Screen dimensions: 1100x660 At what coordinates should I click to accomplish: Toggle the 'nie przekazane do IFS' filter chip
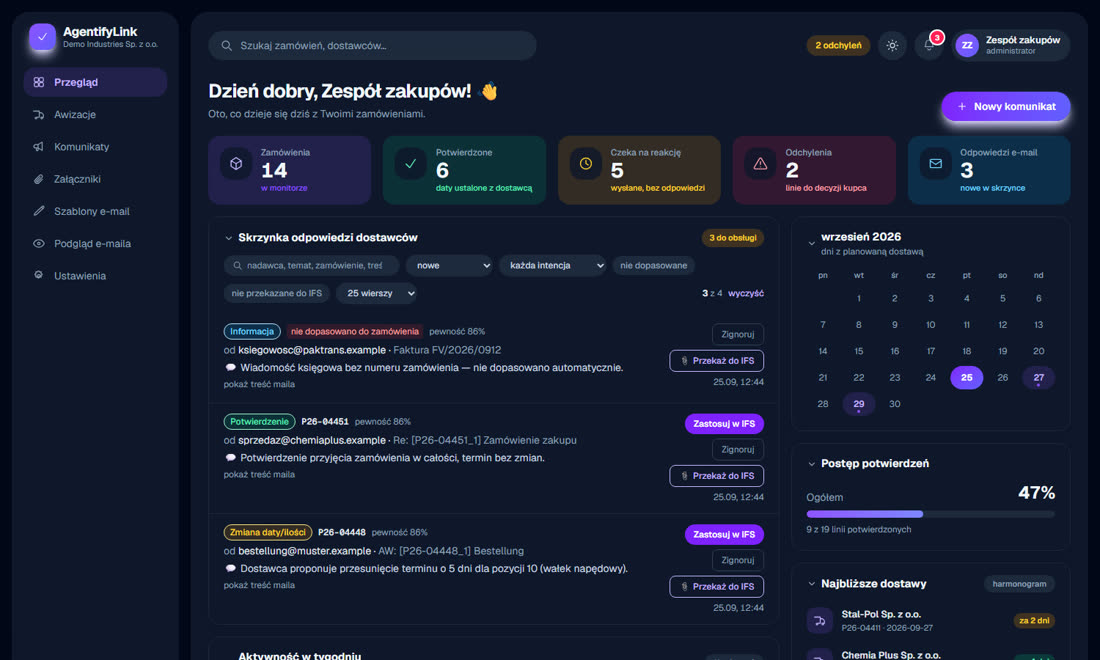click(276, 293)
